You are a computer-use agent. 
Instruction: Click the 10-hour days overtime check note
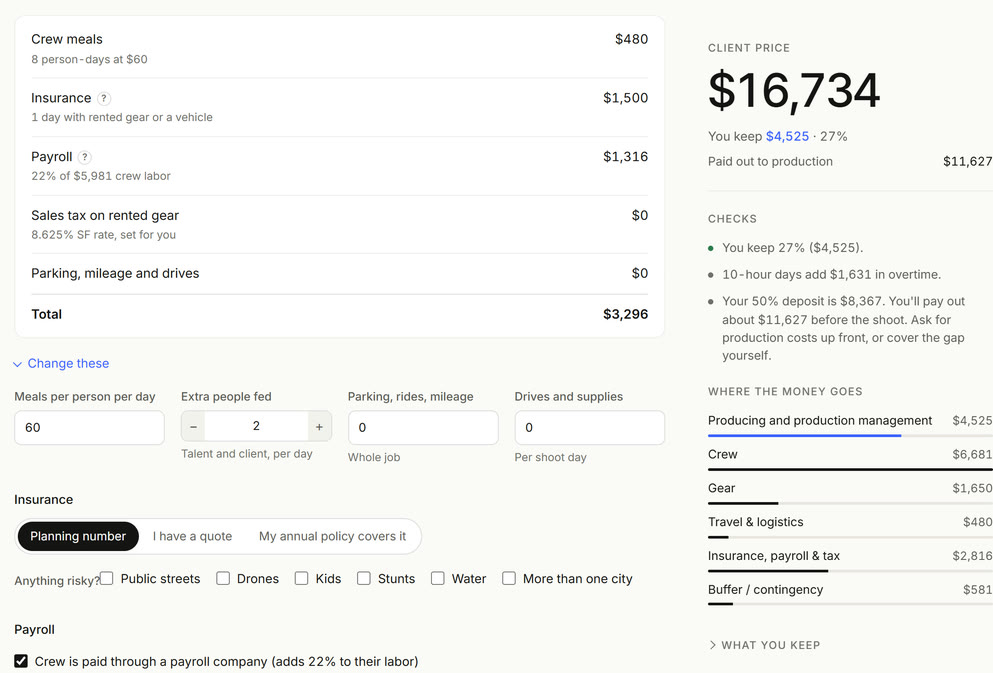click(832, 274)
